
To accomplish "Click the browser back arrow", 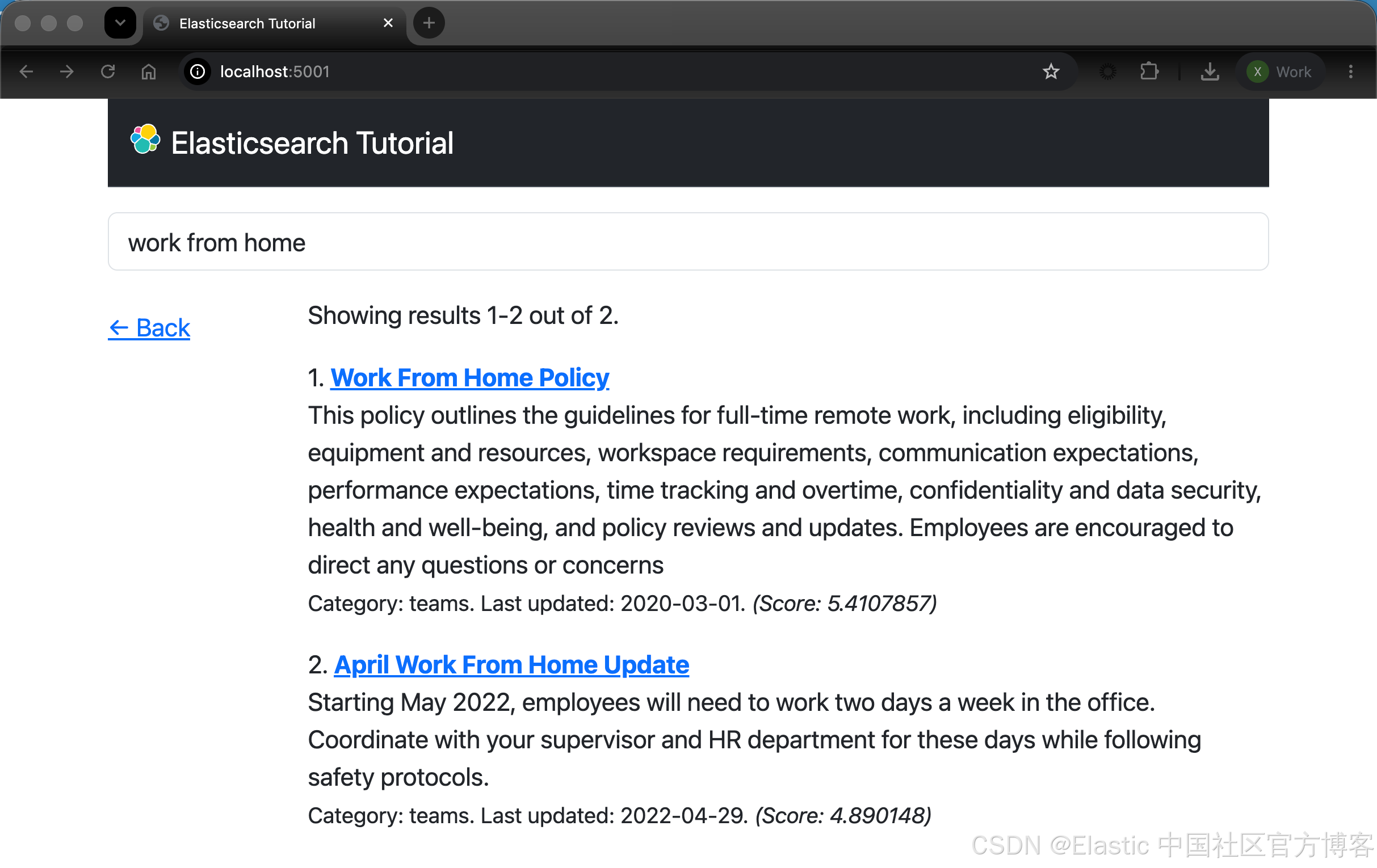I will coord(26,71).
